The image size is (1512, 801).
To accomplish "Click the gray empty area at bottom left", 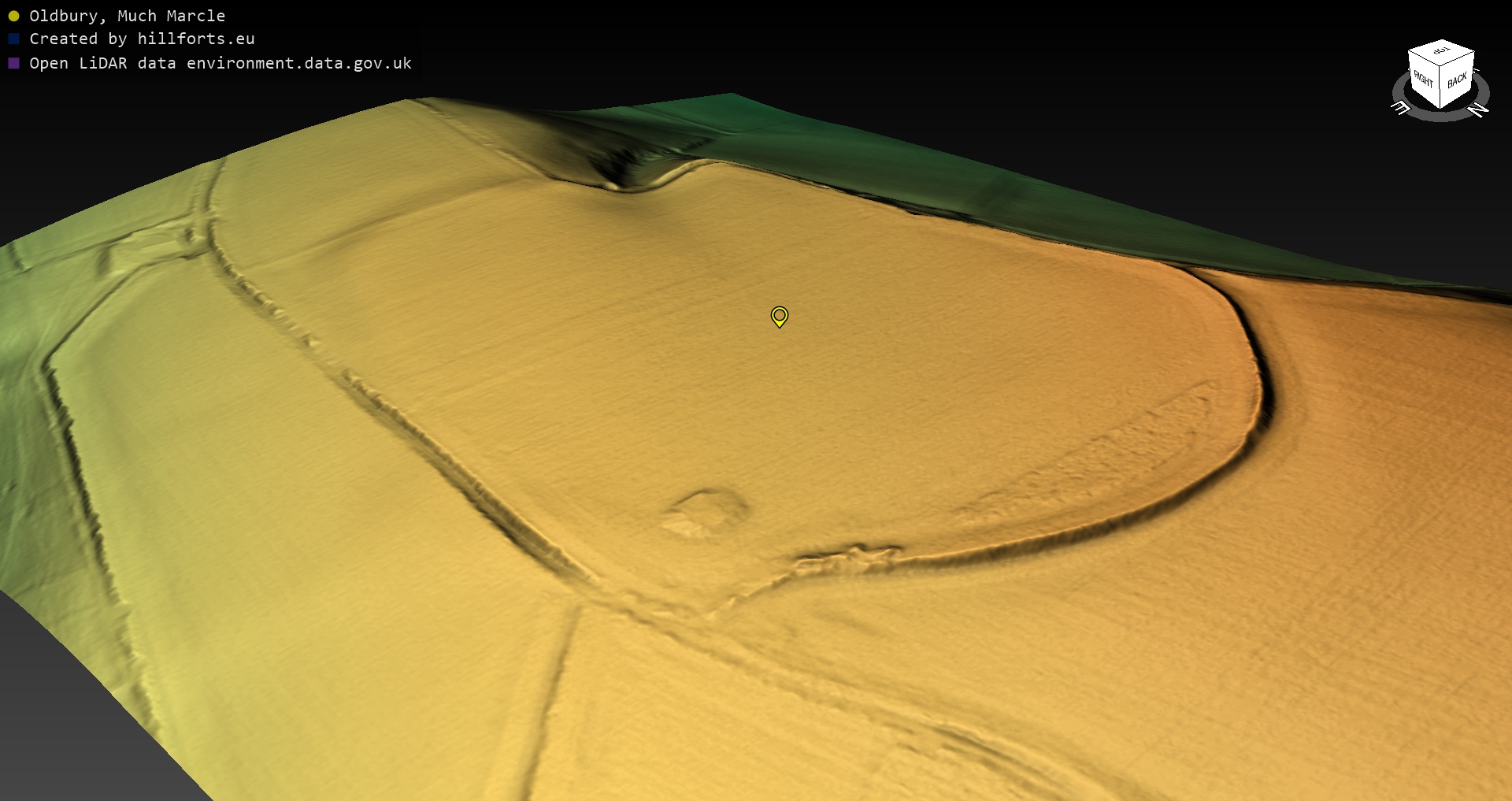I will tap(63, 709).
